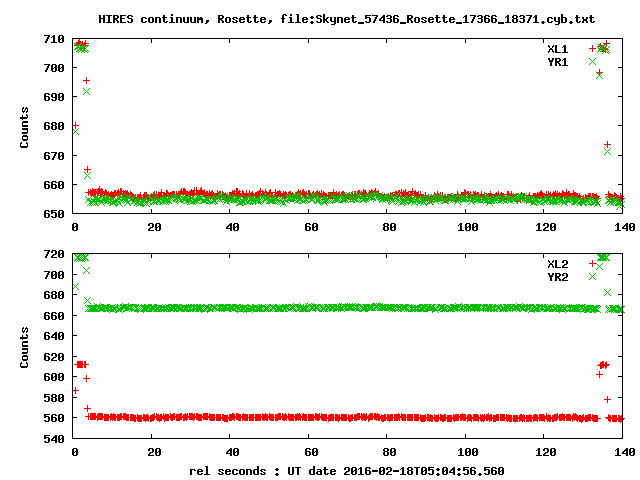Viewport: 640px width, 480px height.
Task: Click x-axis tick 120 under XL2/YR2 plot
Action: 546,452
